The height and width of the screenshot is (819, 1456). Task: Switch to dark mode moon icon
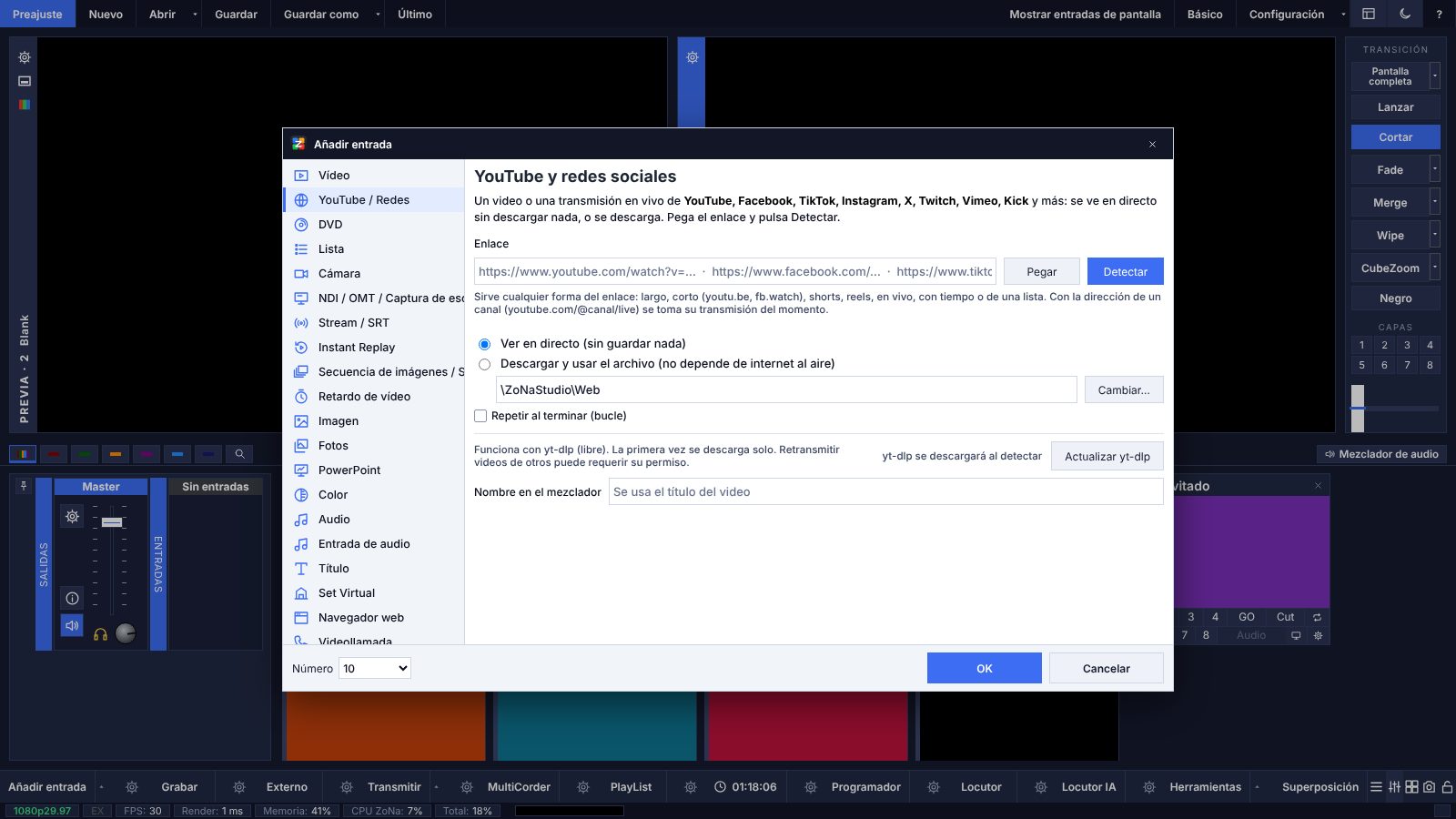[1405, 14]
